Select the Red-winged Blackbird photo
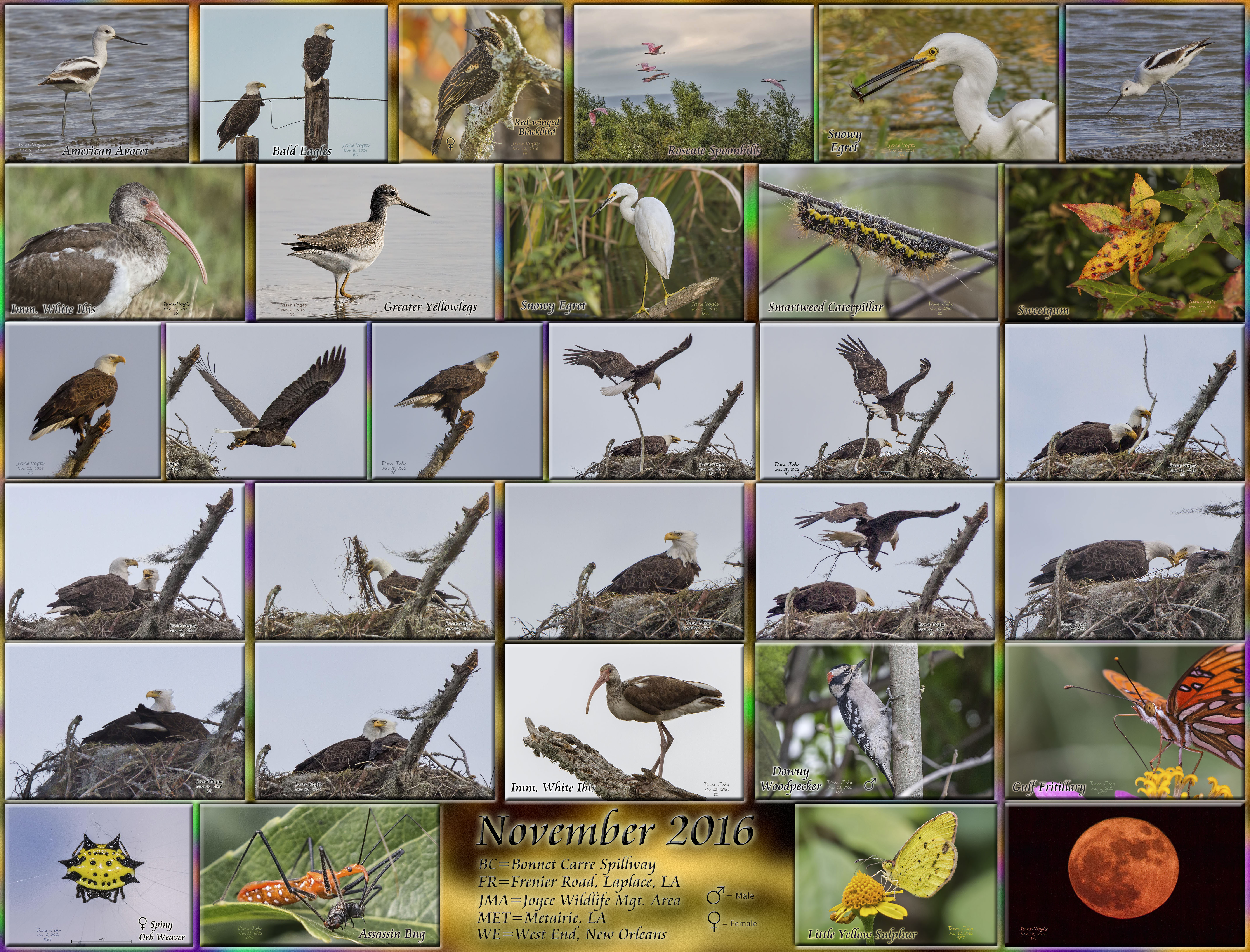The width and height of the screenshot is (1250, 952). (x=481, y=83)
